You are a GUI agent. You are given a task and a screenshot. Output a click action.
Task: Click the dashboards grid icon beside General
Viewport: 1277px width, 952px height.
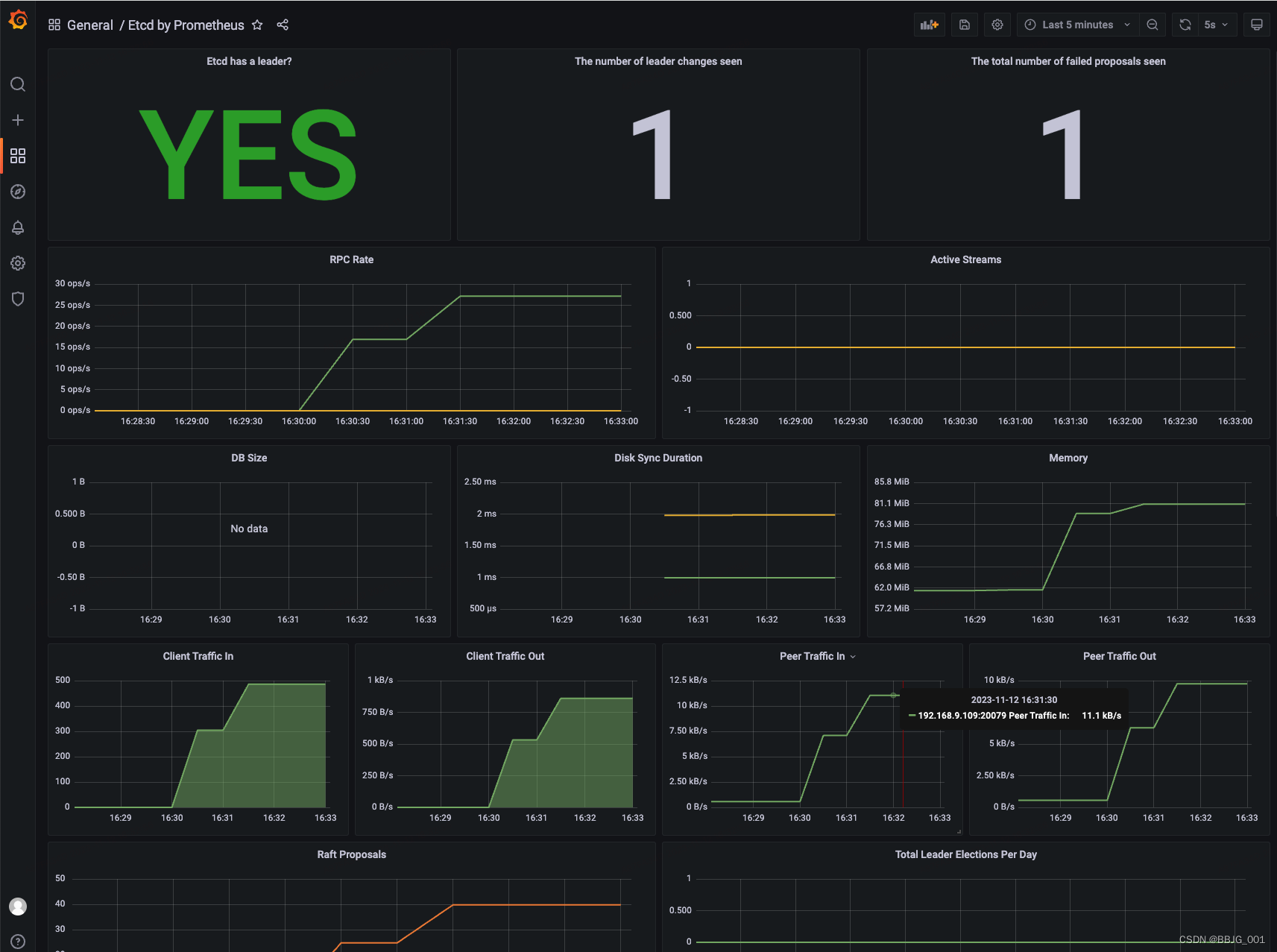(x=54, y=25)
